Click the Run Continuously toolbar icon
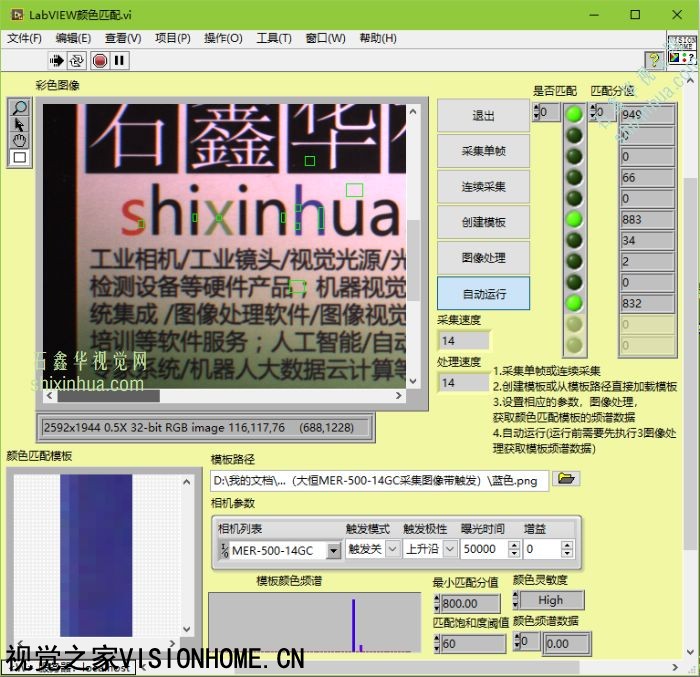The image size is (700, 677). (78, 60)
